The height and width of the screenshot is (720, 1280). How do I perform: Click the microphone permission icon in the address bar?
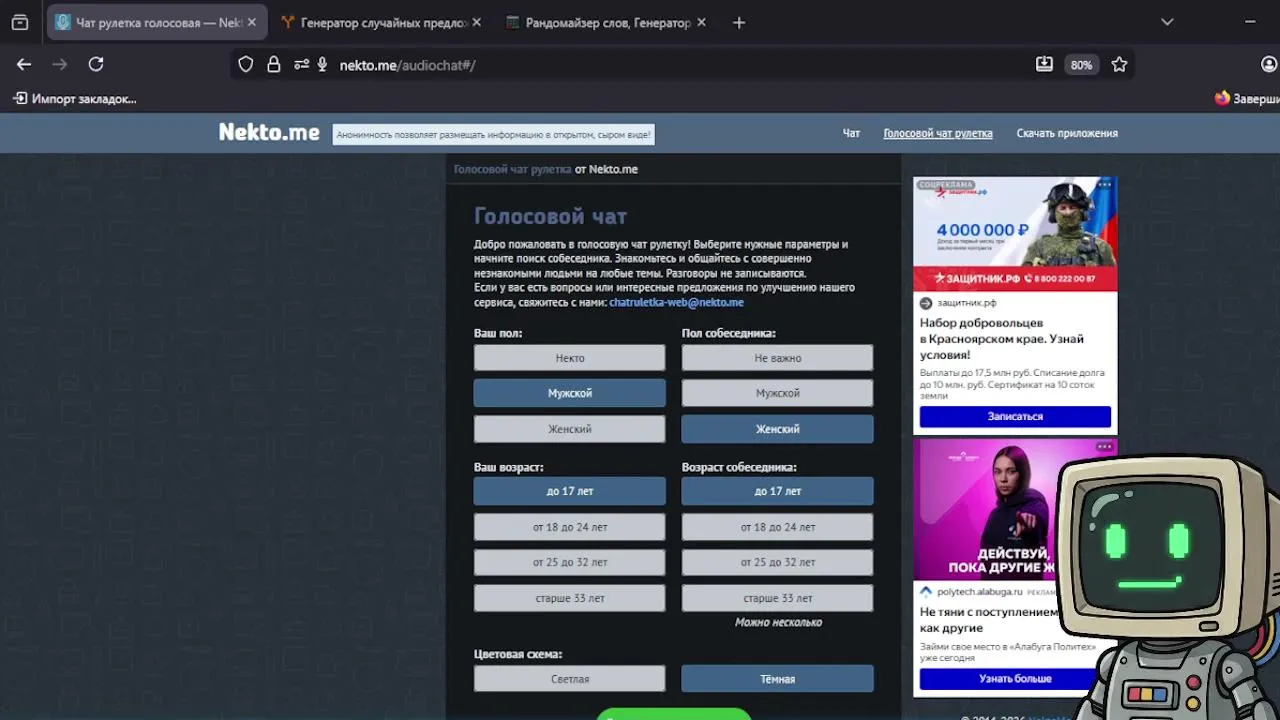(x=322, y=64)
